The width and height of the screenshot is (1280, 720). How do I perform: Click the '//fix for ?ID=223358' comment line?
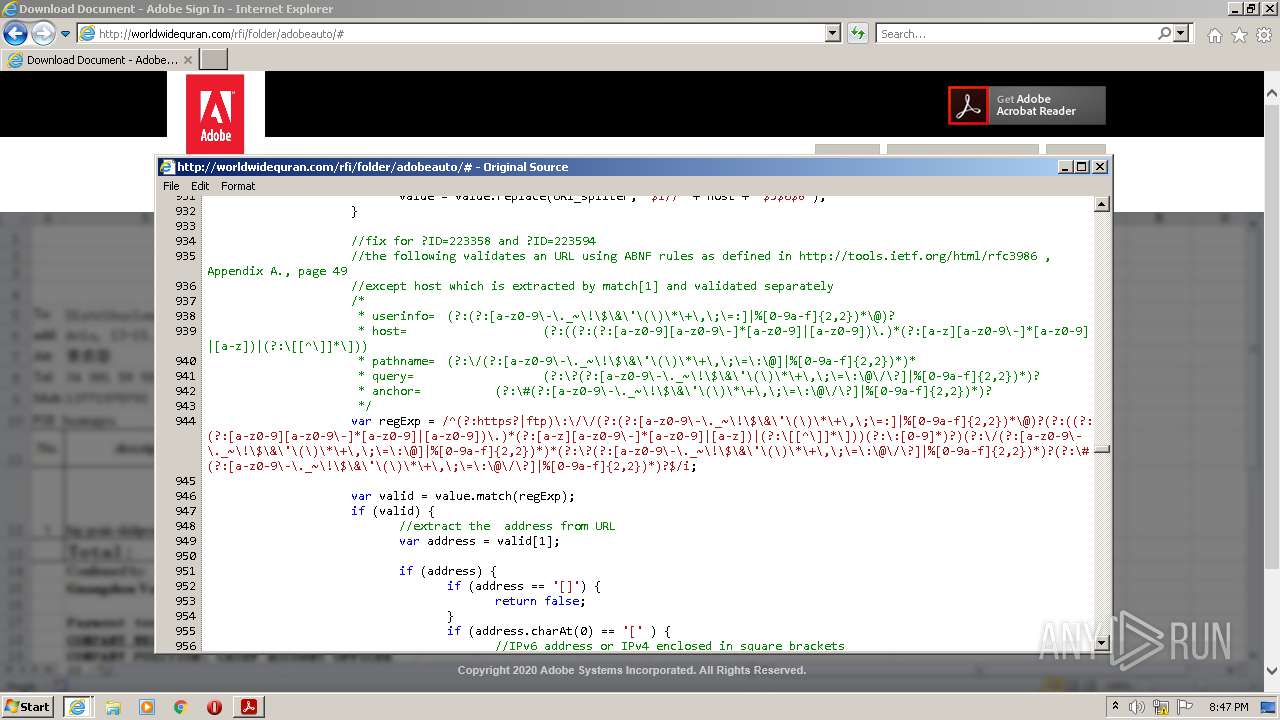click(x=473, y=241)
